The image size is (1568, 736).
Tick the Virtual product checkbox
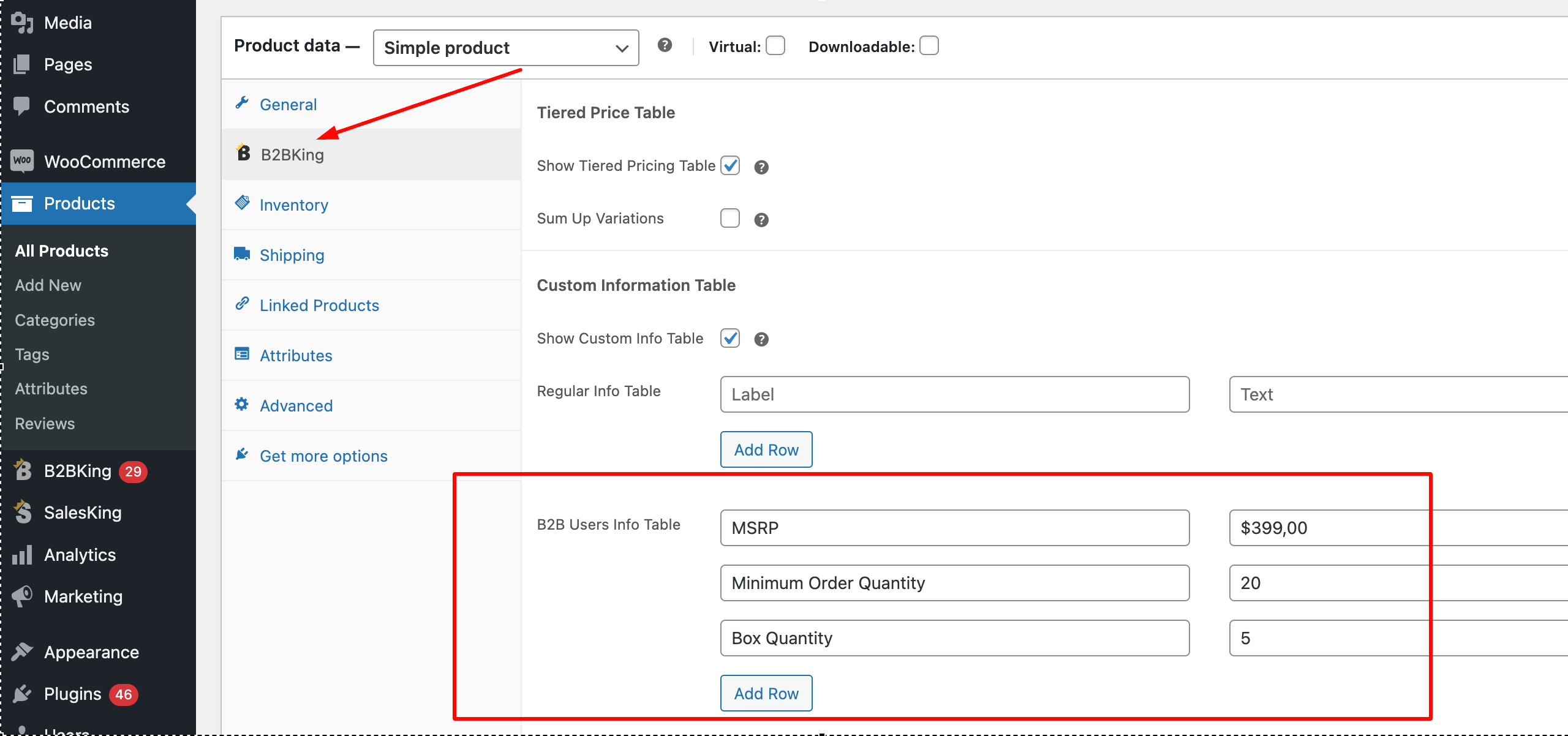pyautogui.click(x=775, y=46)
